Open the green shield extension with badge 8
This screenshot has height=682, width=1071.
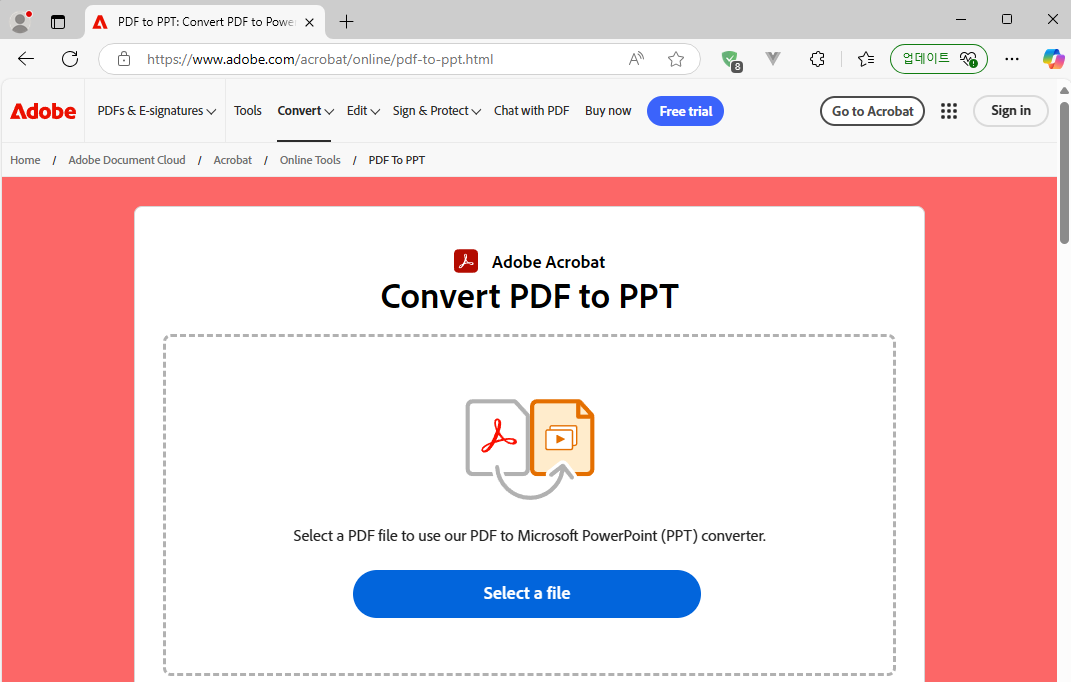click(732, 60)
